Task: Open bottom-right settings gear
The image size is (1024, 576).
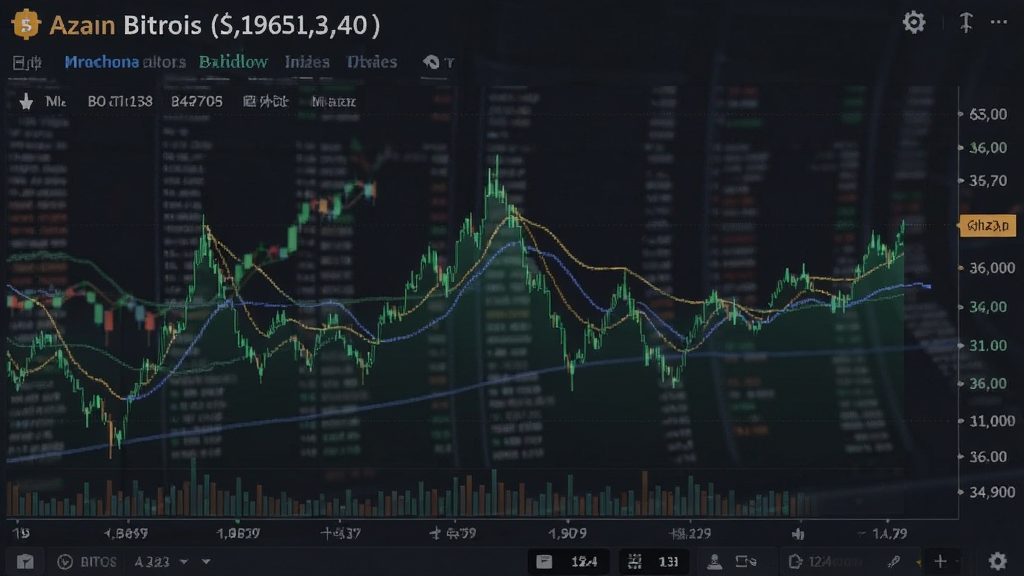Action: 997,561
